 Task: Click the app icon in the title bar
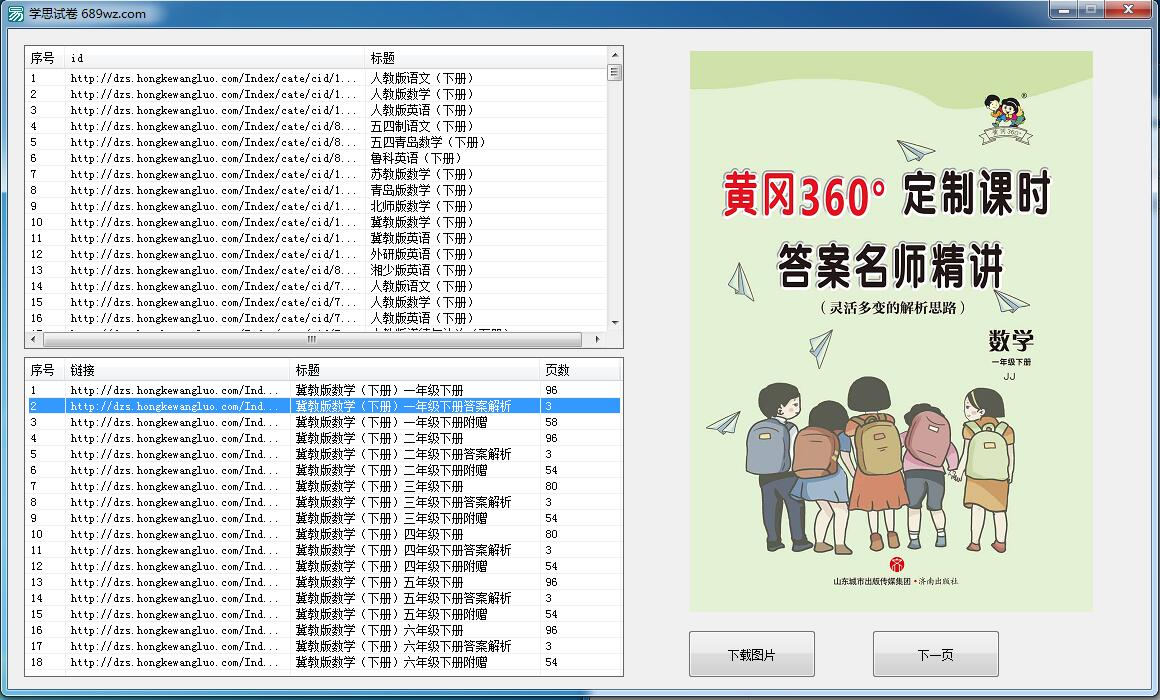click(15, 13)
